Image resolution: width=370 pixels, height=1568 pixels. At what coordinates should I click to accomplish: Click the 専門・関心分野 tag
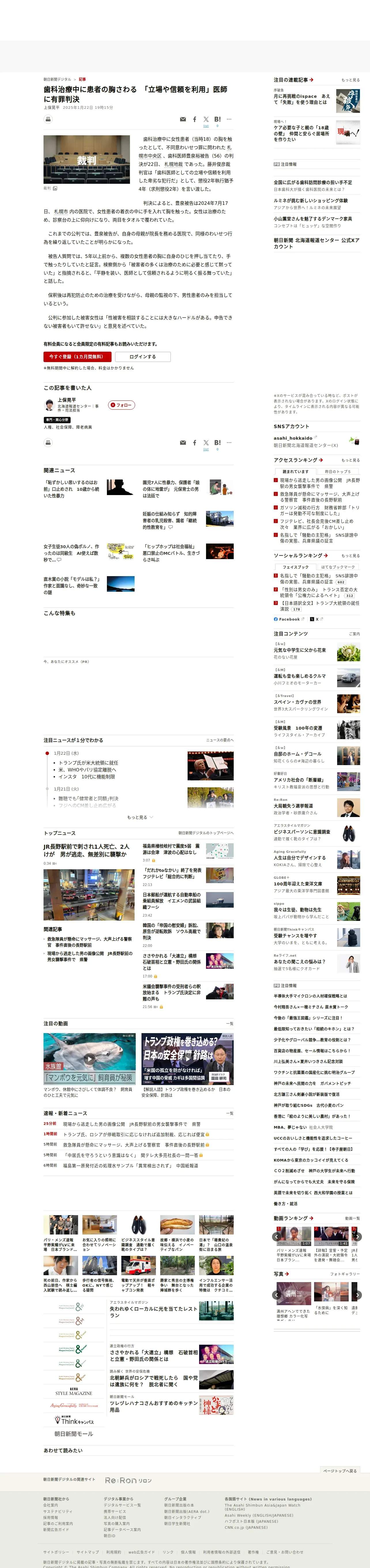point(57,420)
